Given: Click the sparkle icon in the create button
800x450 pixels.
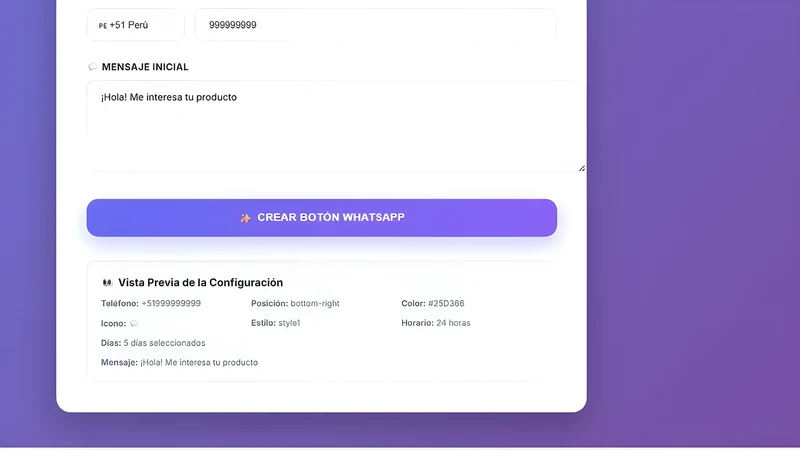Looking at the screenshot, I should (245, 218).
